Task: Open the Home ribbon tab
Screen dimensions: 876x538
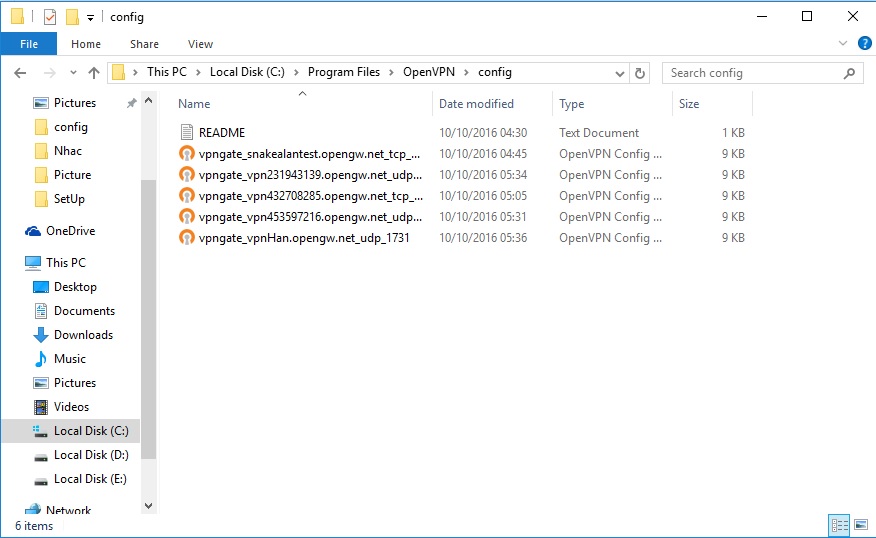Action: click(85, 44)
